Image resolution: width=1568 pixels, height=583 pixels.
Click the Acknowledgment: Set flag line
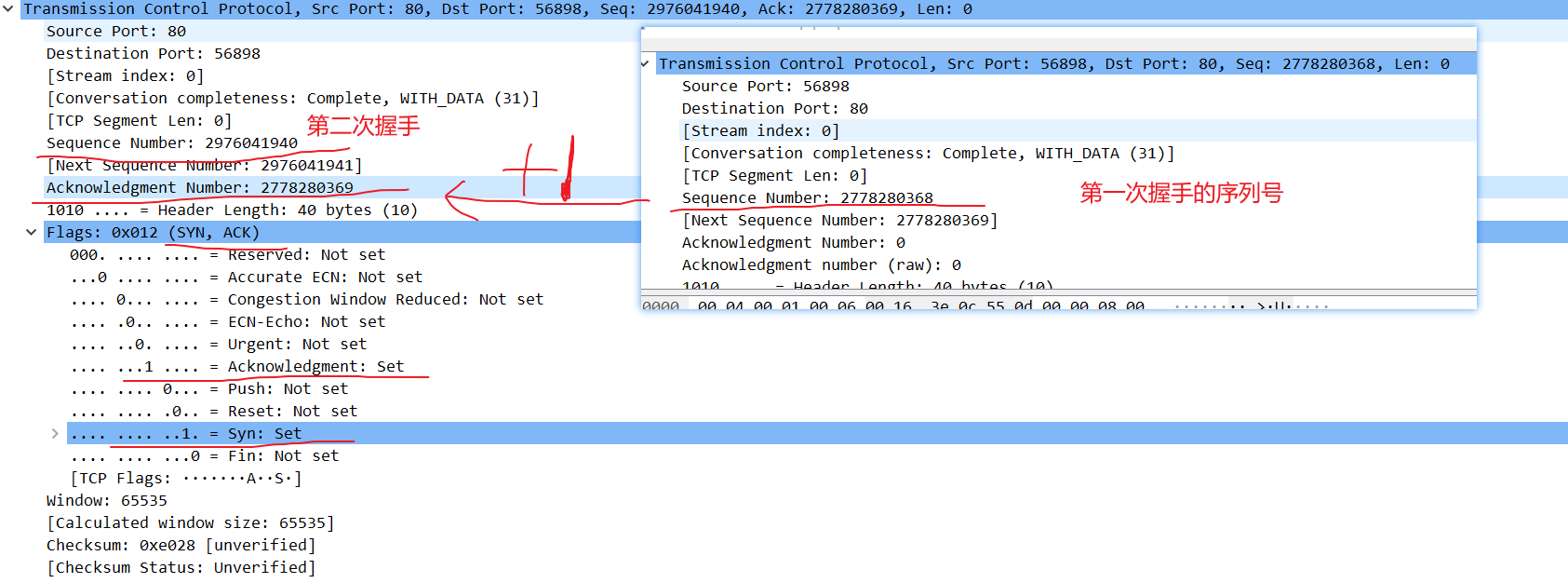coord(237,367)
